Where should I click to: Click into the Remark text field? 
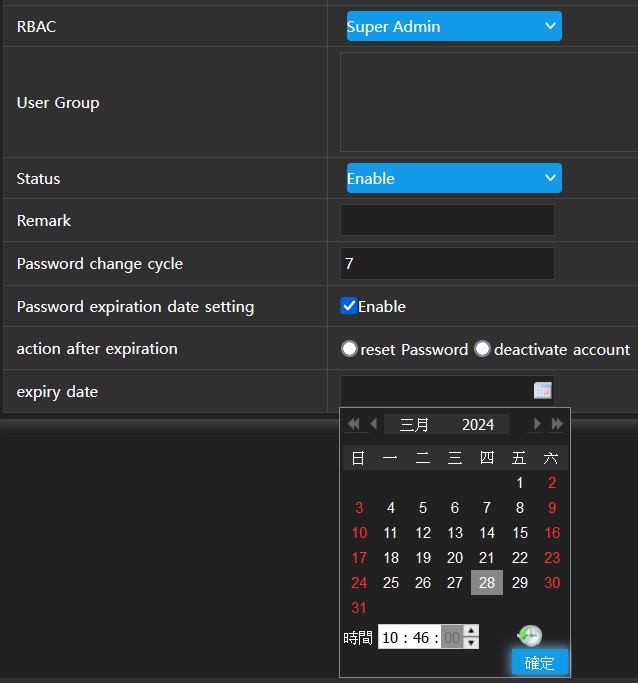tap(447, 221)
